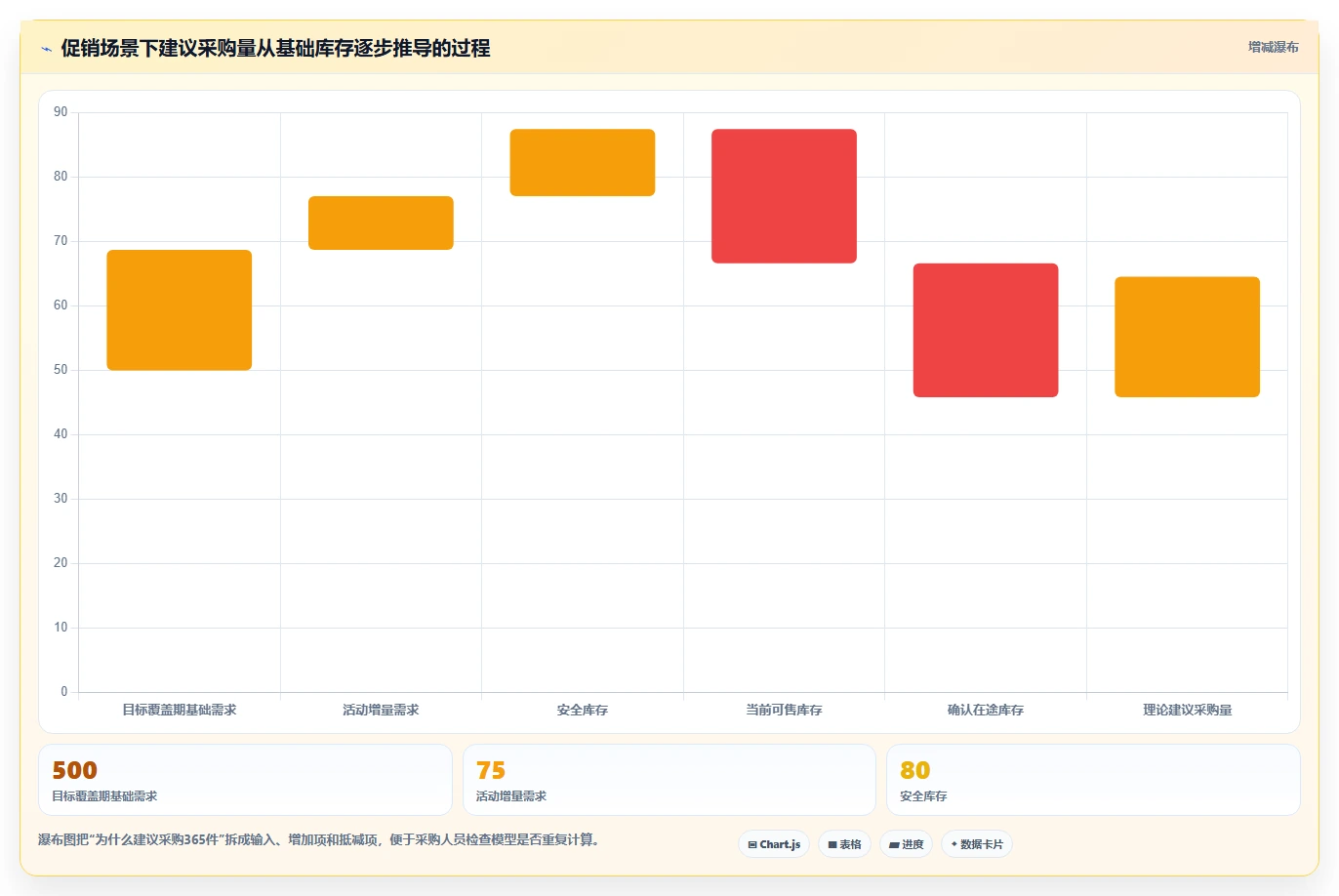1339x896 pixels.
Task: Select the 理论建议采购量 orange bar
Action: 1188,337
